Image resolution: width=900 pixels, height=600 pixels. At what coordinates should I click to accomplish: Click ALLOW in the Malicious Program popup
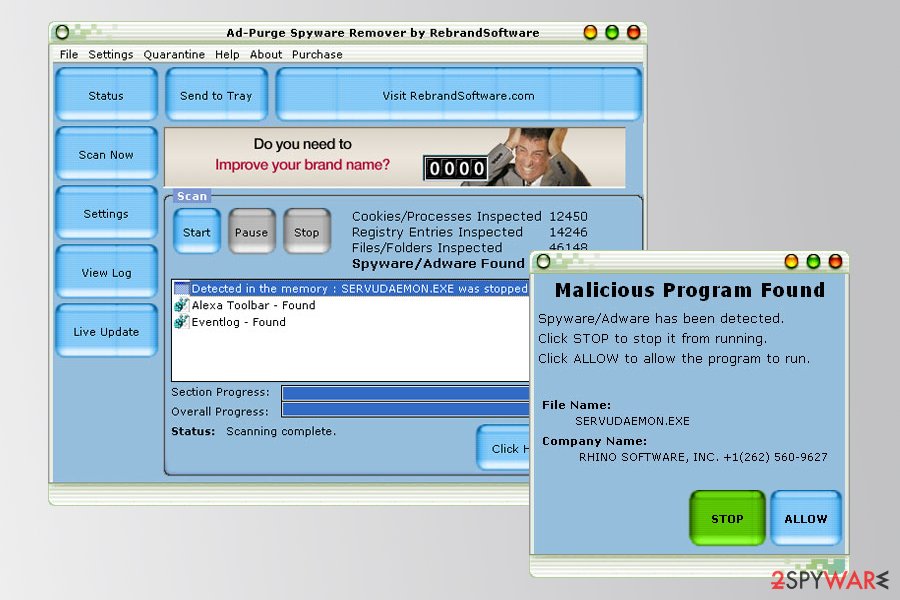pyautogui.click(x=806, y=518)
